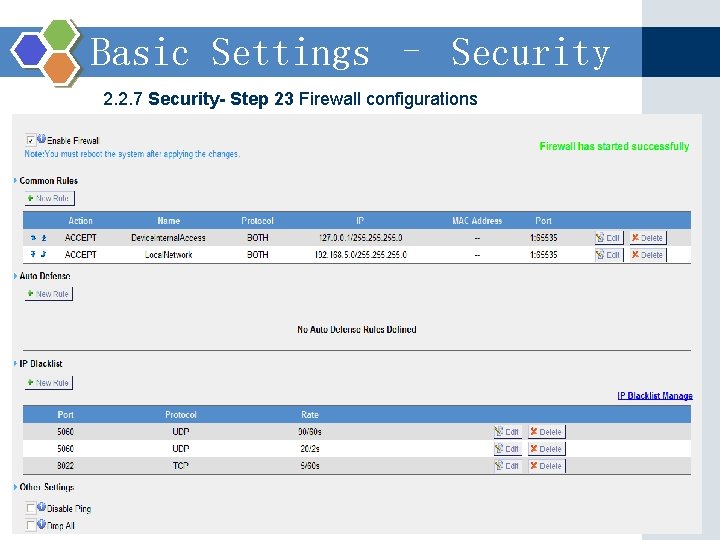
Task: Add a New Rule under Auto Defense
Action: [49, 294]
